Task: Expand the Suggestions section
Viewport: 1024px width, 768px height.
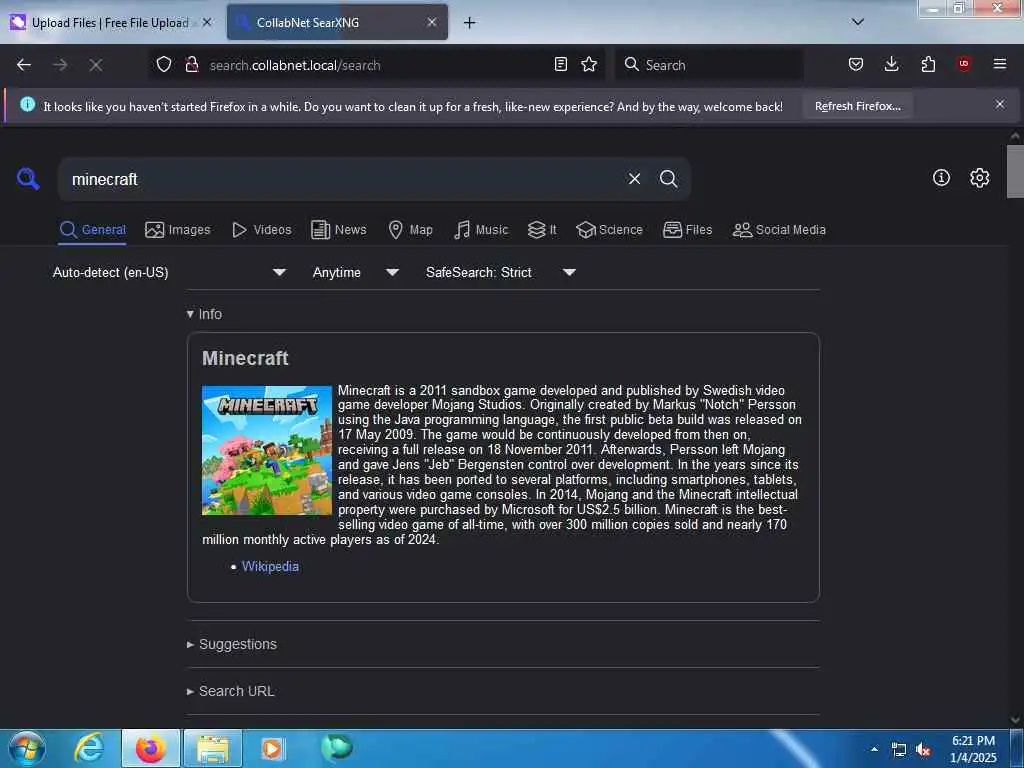Action: point(232,644)
